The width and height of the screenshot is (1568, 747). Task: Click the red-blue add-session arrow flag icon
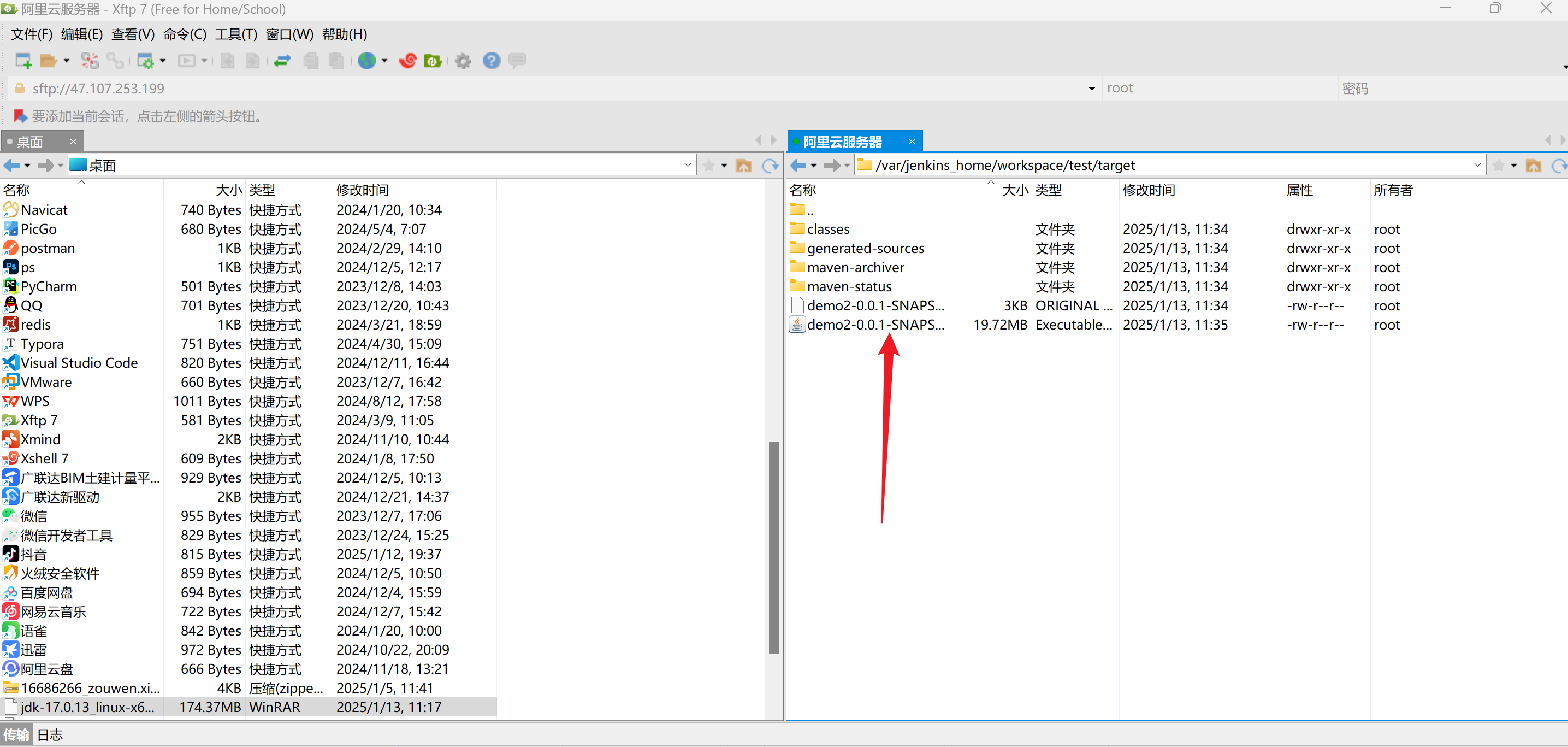click(x=20, y=116)
